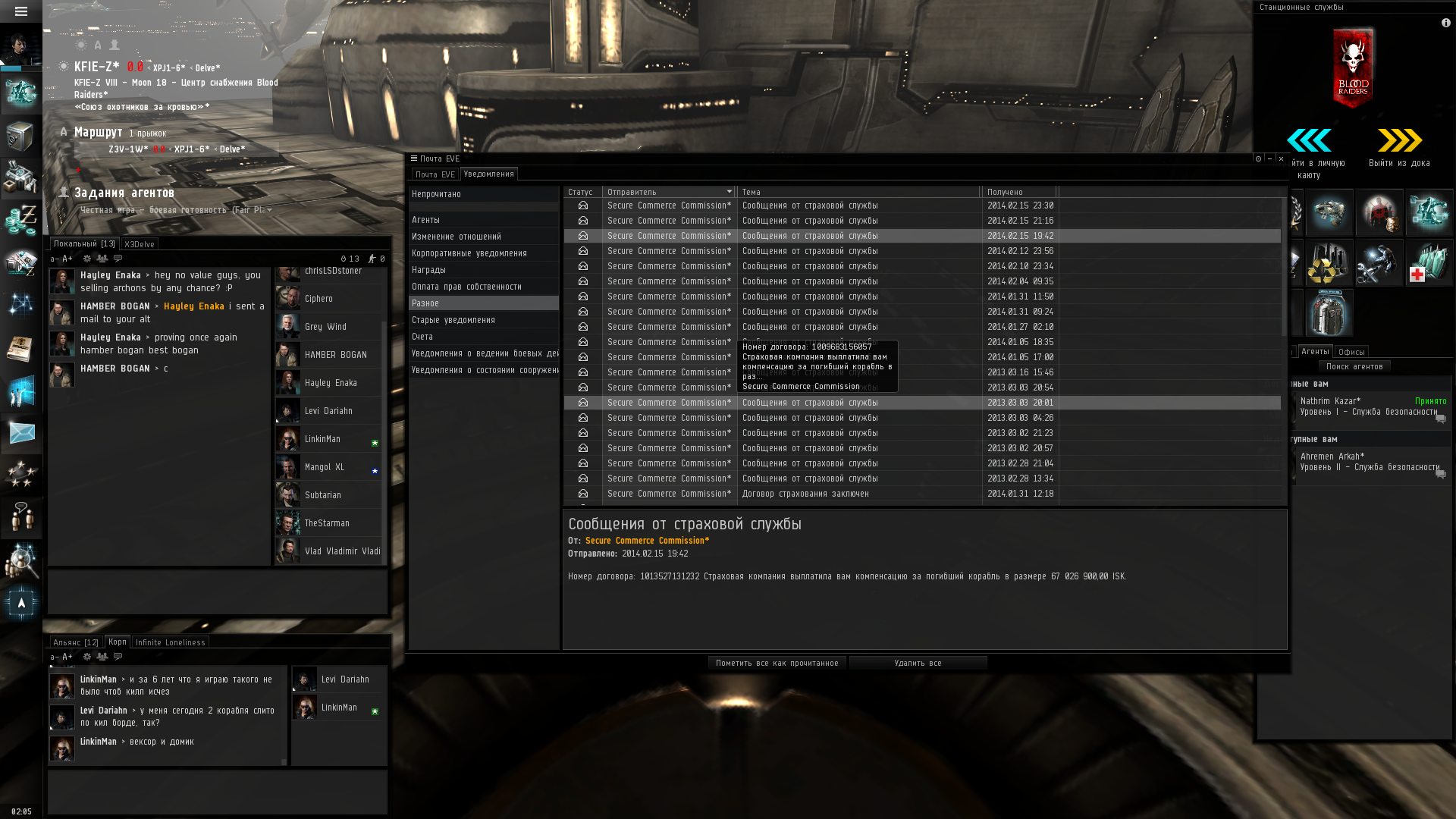This screenshot has width=1456, height=819.
Task: Sort notifications by the Получено column
Action: pos(1018,192)
